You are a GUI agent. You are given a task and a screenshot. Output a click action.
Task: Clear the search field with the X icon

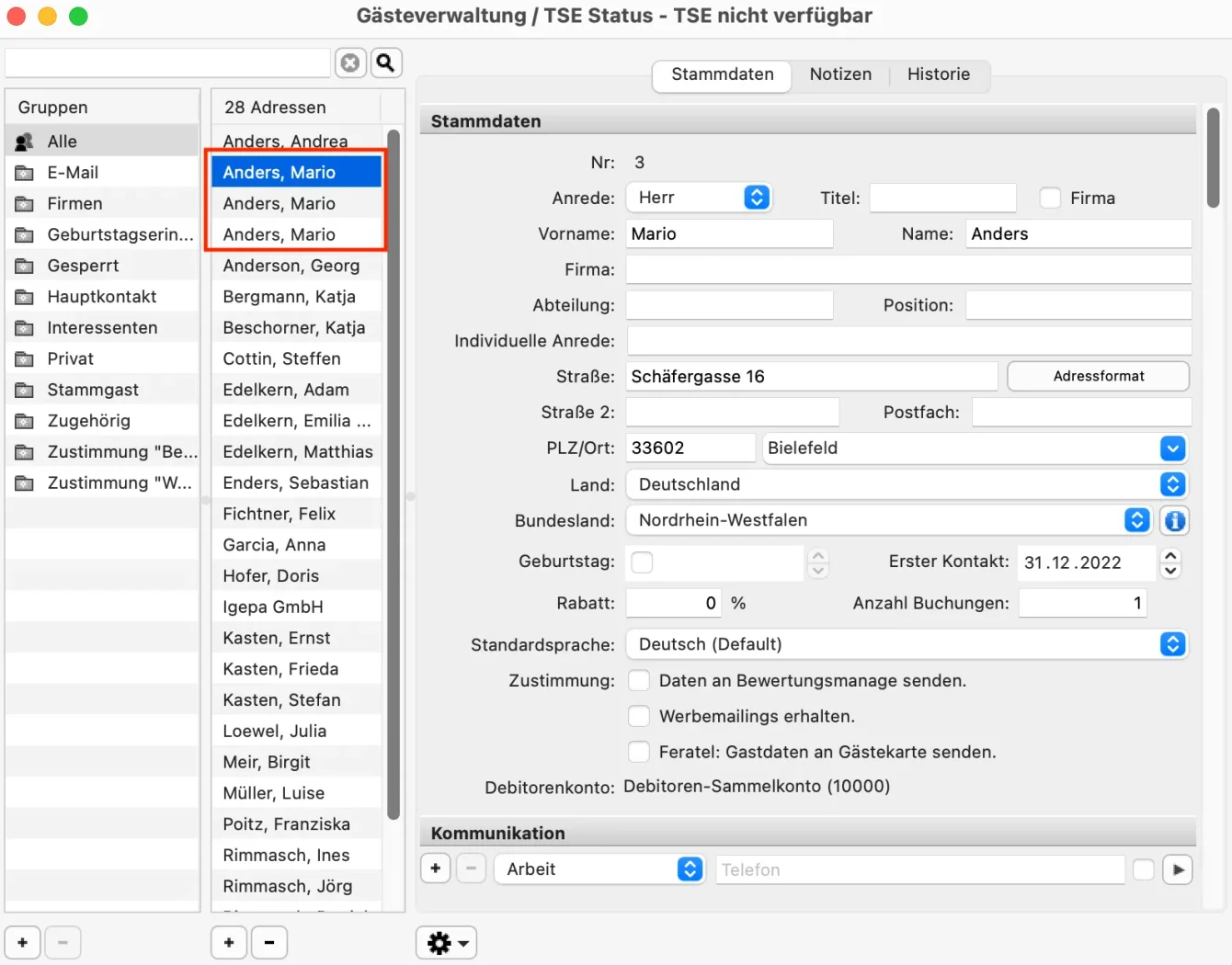click(350, 62)
